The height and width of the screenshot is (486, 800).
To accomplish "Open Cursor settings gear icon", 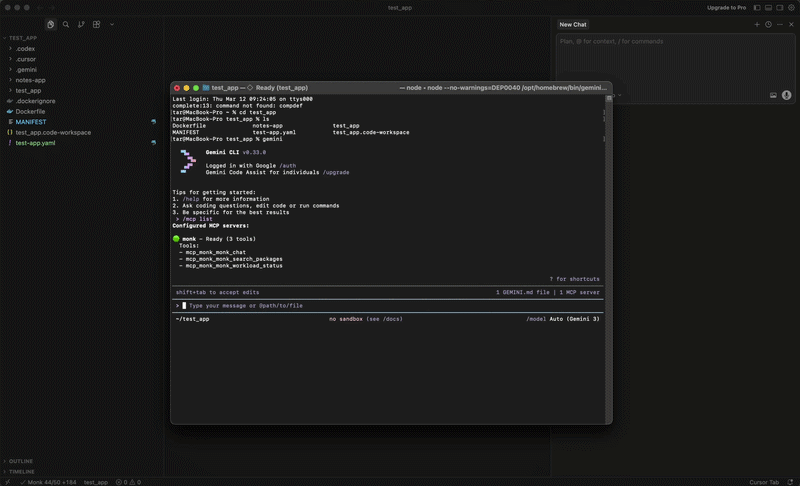I will (x=791, y=8).
